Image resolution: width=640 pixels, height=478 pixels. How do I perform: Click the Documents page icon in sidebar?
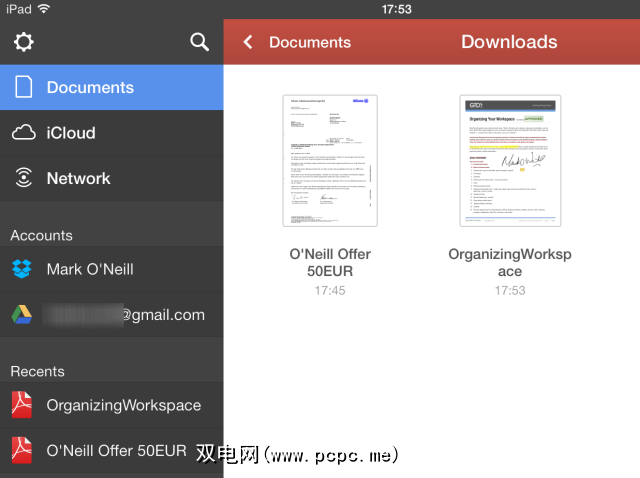point(24,87)
